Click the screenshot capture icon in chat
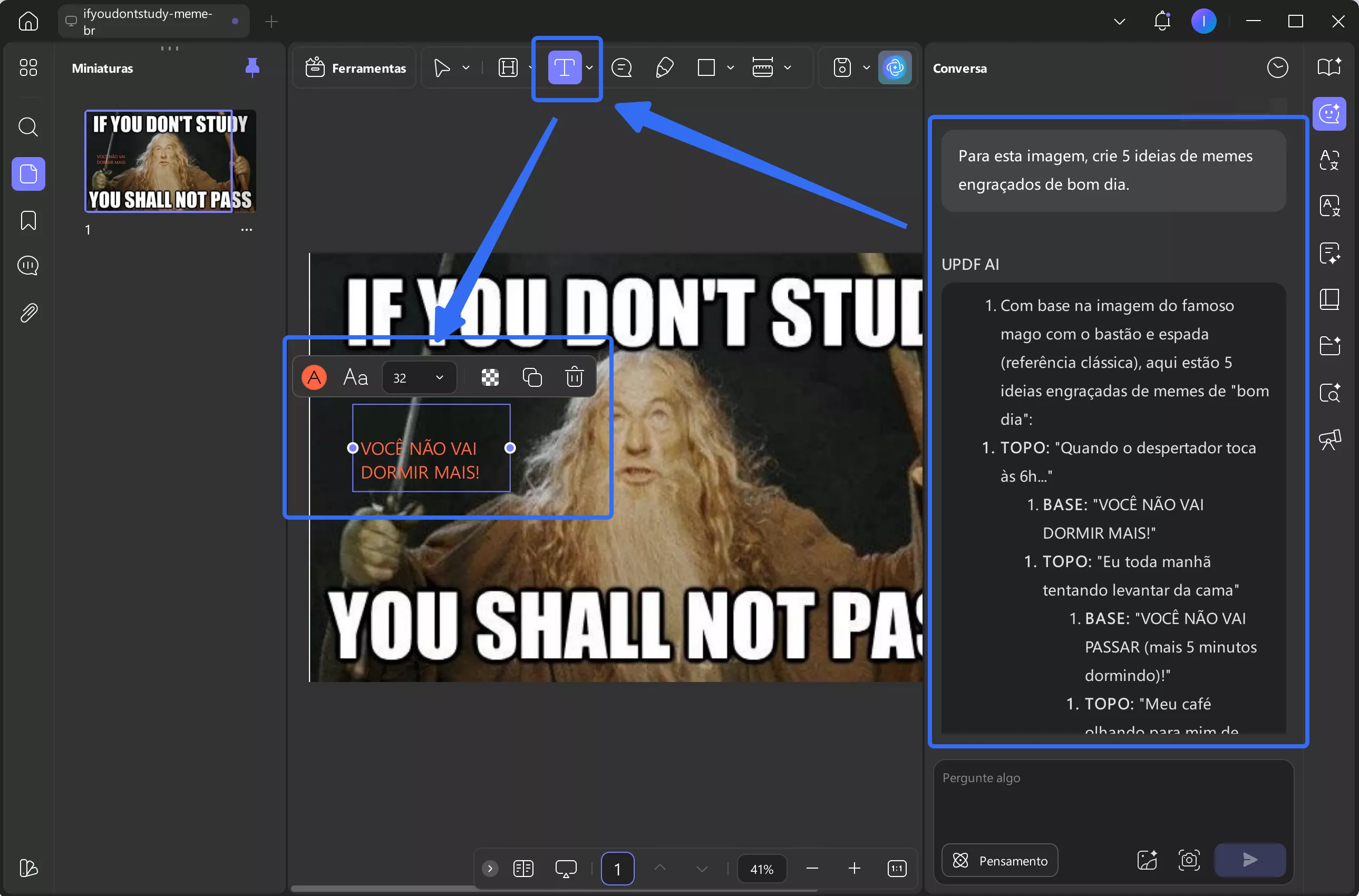The width and height of the screenshot is (1359, 896). tap(1189, 860)
